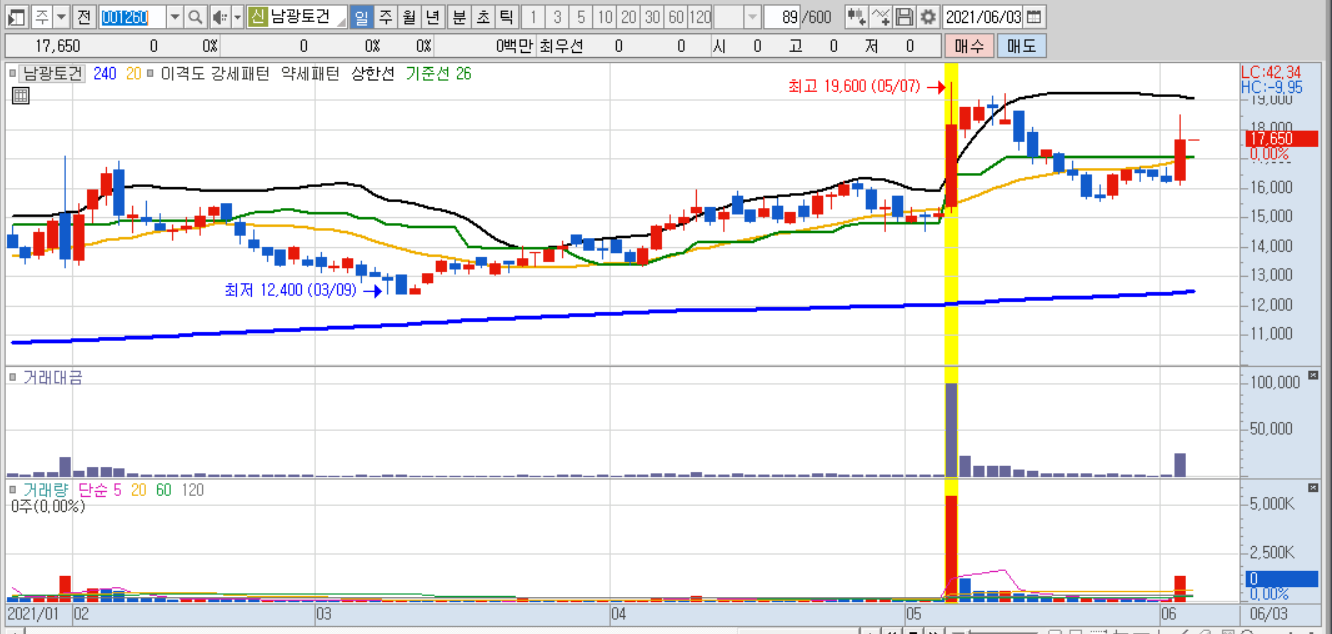Open the calendar date picker icon
1332x634 pixels.
click(x=1034, y=17)
